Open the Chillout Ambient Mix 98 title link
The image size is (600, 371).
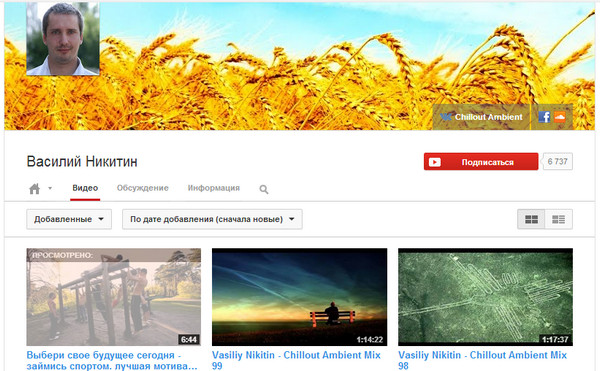pos(483,360)
